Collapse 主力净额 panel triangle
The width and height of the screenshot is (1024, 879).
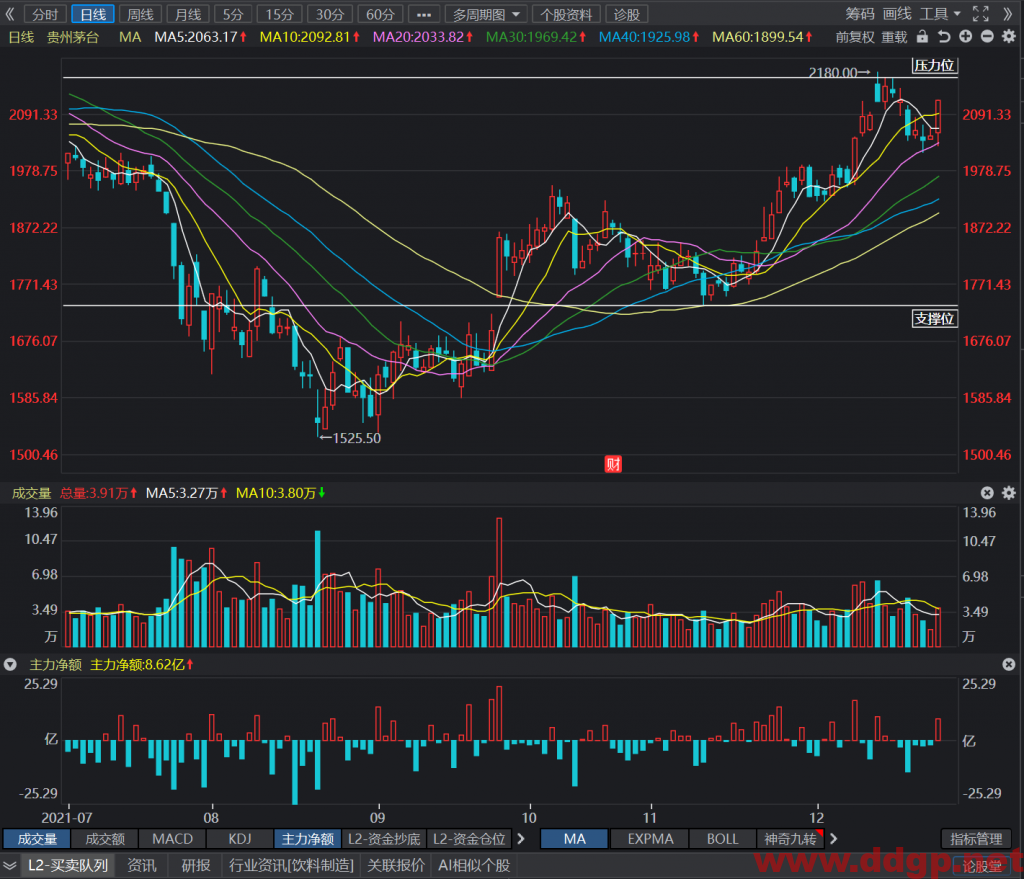(x=10, y=664)
